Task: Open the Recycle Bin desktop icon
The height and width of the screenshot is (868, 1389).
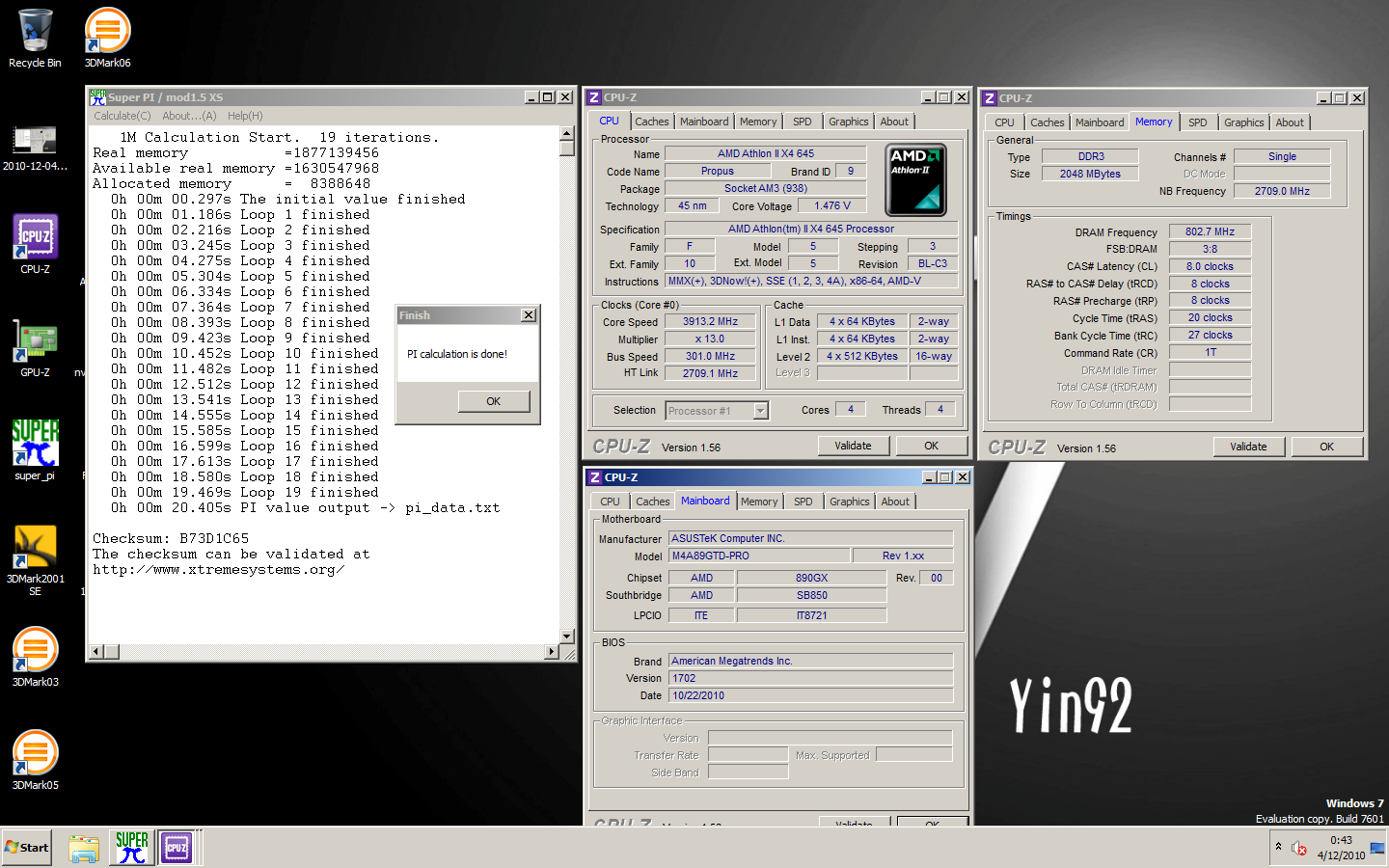Action: [35, 39]
